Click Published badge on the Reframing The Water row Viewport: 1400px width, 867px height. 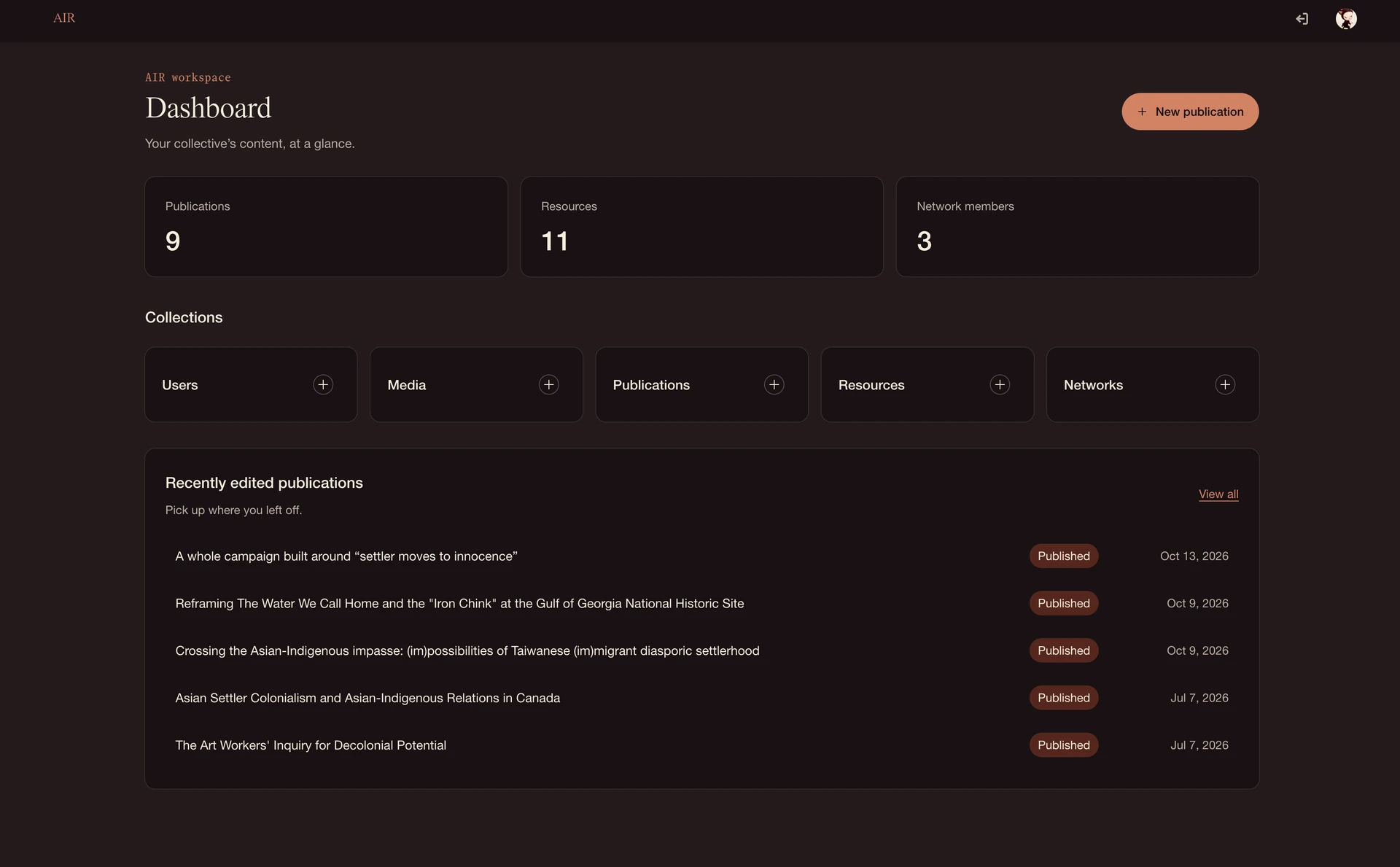pyautogui.click(x=1064, y=604)
